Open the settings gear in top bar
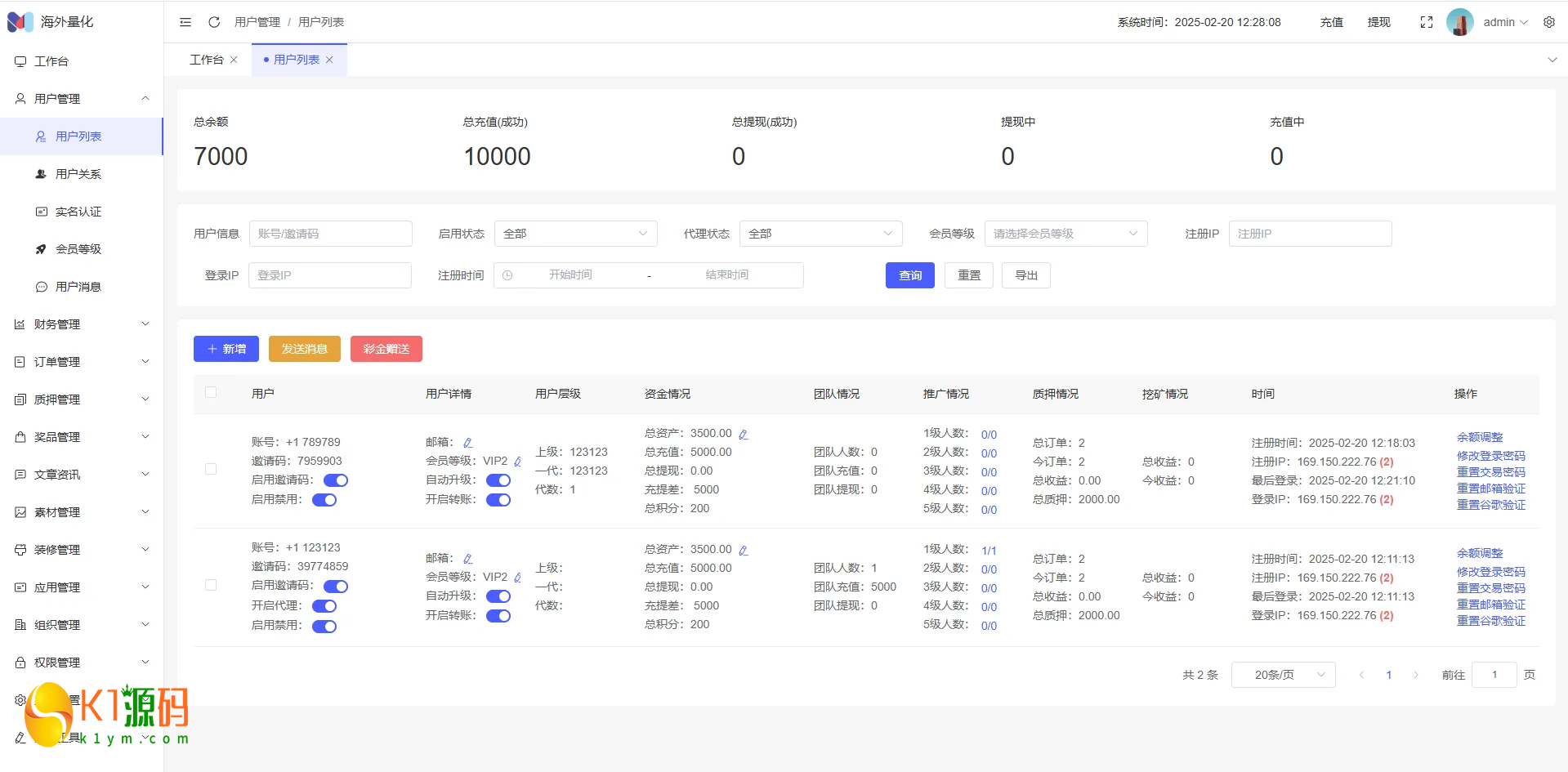 1548,22
